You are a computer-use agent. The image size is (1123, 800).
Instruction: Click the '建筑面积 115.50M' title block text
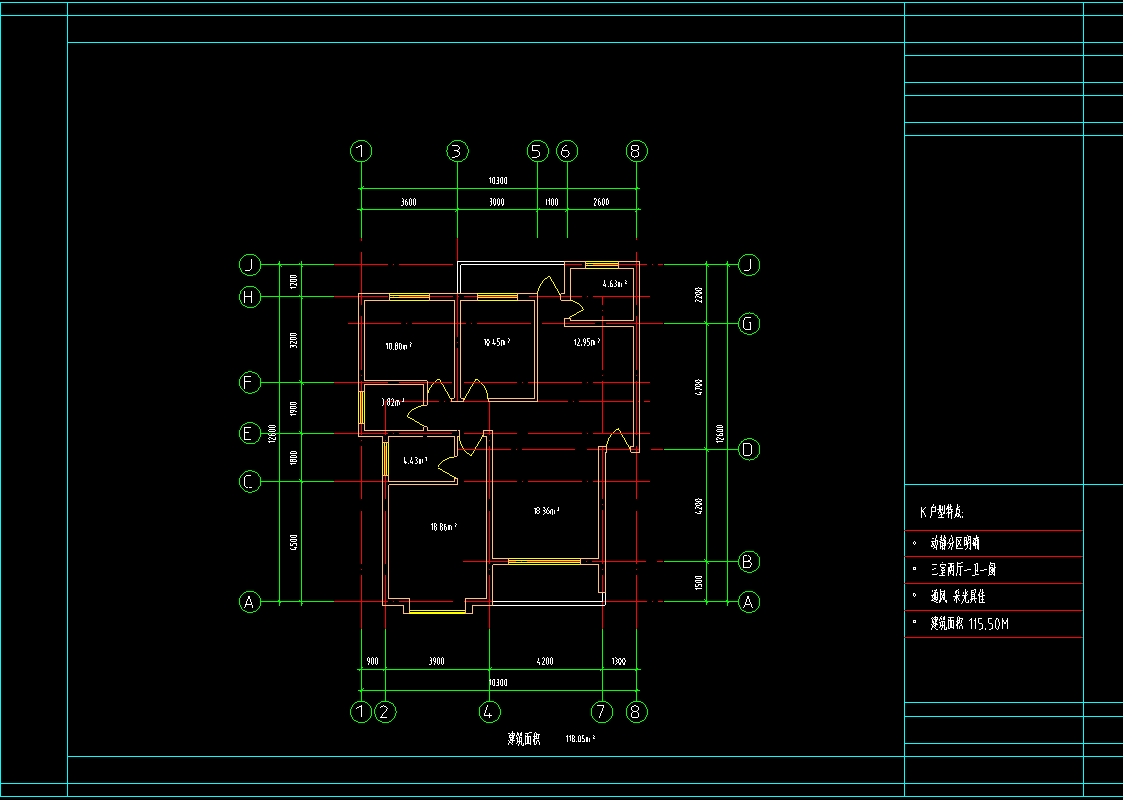(970, 624)
